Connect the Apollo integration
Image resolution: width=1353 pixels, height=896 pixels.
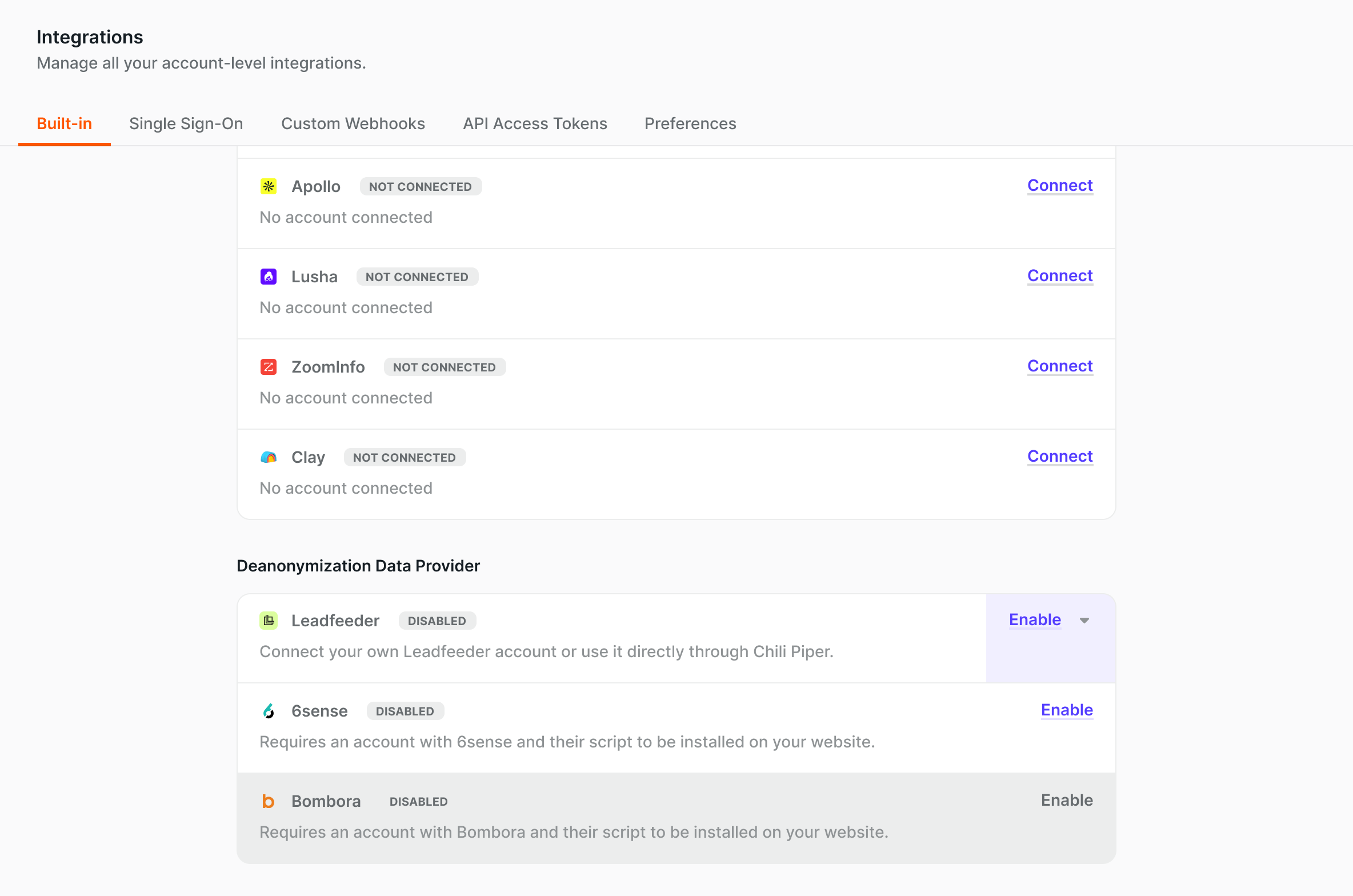[x=1060, y=185]
